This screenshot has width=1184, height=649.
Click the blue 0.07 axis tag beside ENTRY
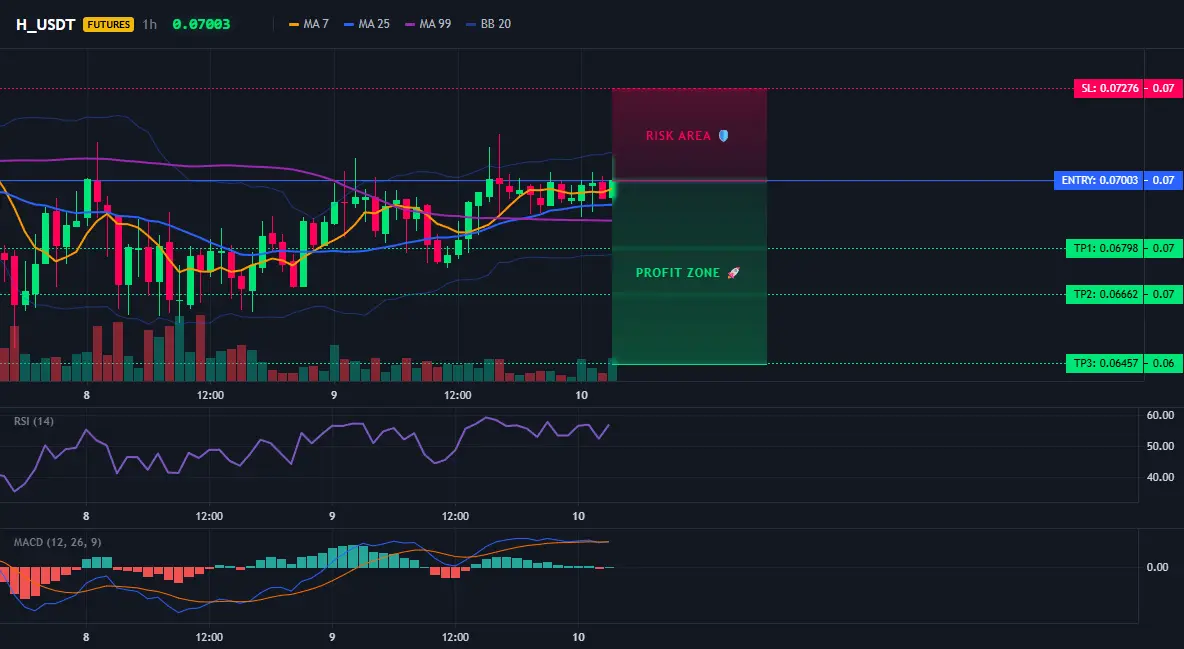click(1164, 181)
